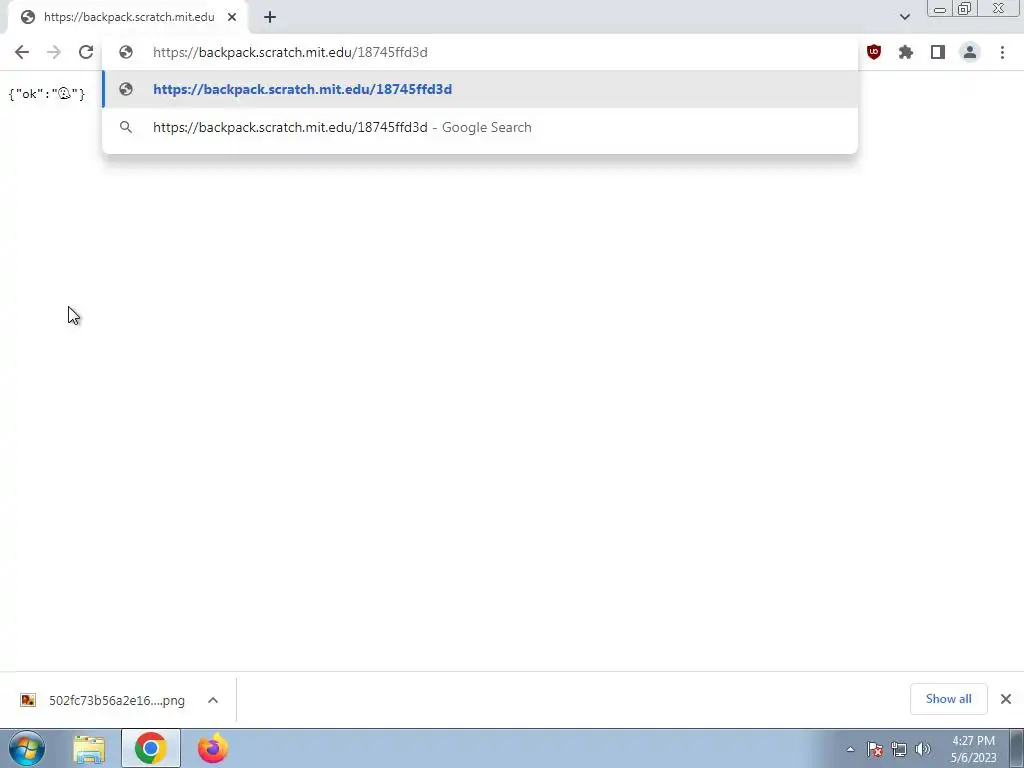This screenshot has width=1024, height=768.
Task: Open a new tab with the plus button
Action: click(270, 17)
